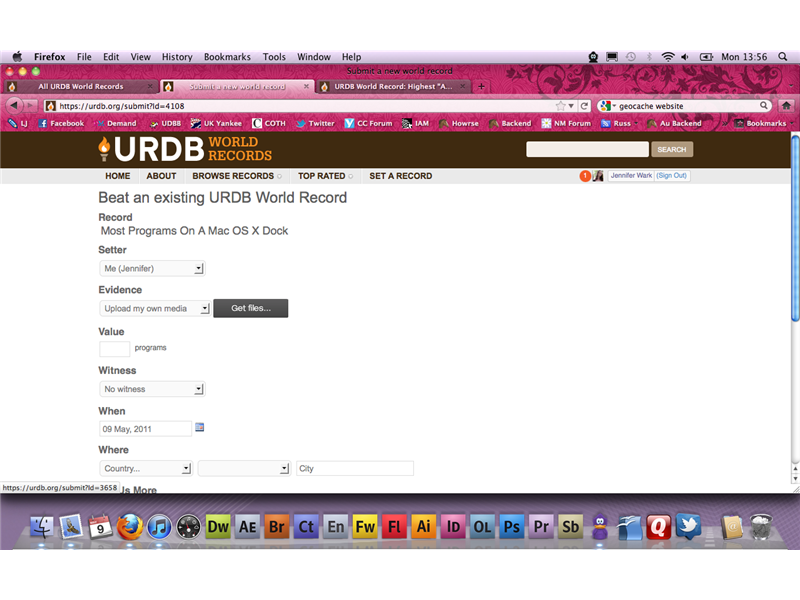Expand the Top Rated menu
This screenshot has height=600, width=800.
(325, 176)
